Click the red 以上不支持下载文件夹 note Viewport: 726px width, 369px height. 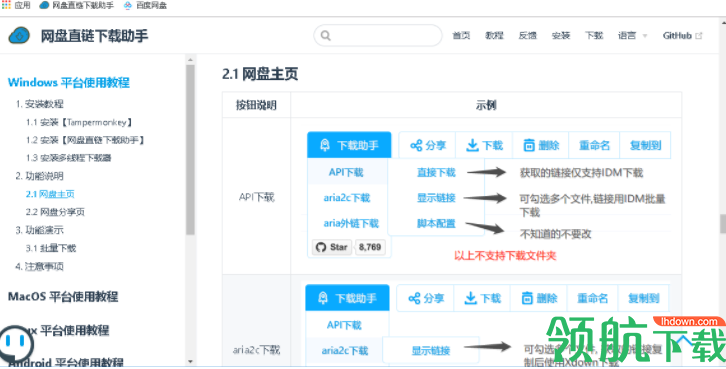tap(505, 256)
